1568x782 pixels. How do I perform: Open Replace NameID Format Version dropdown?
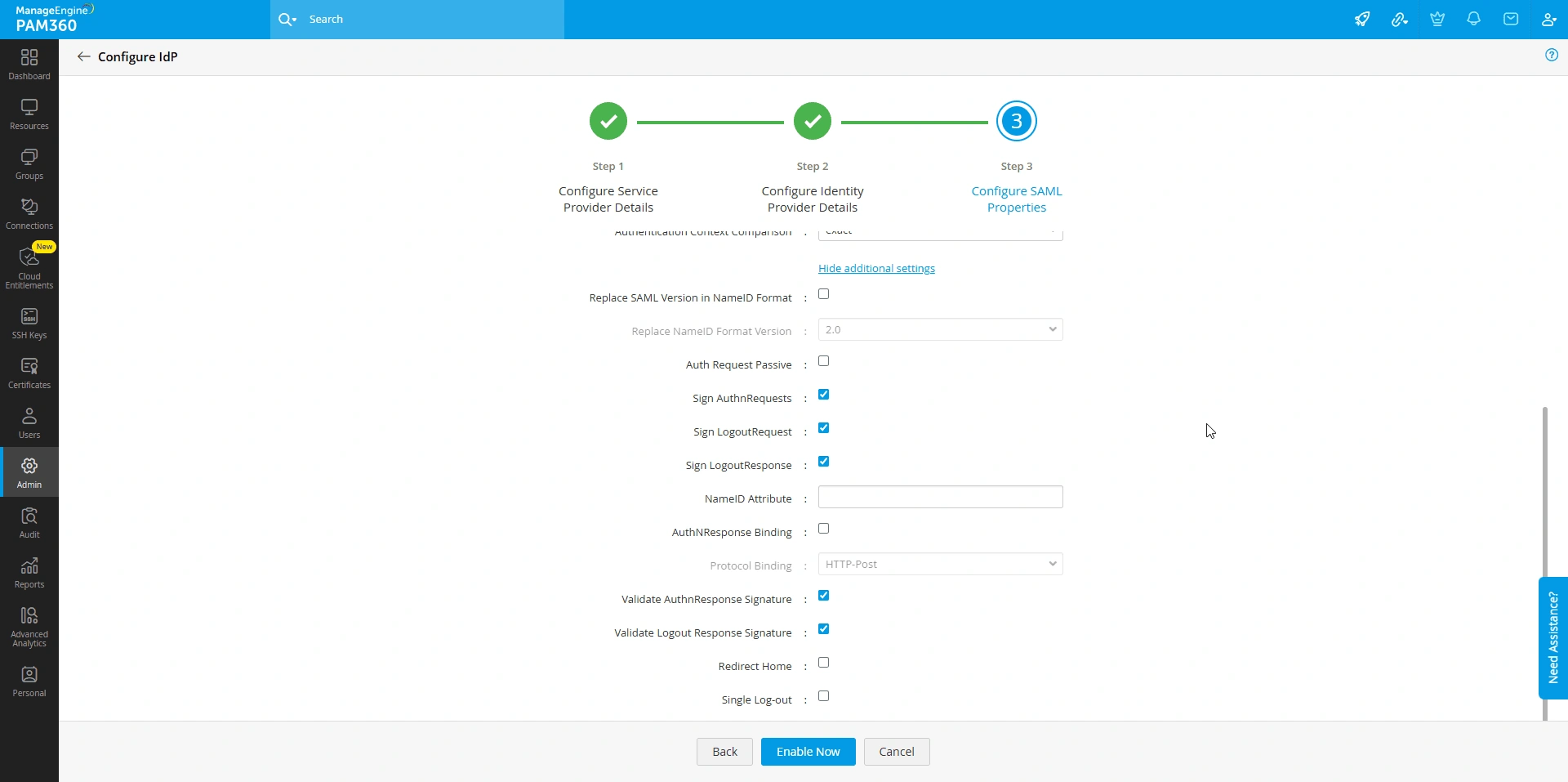(x=940, y=329)
